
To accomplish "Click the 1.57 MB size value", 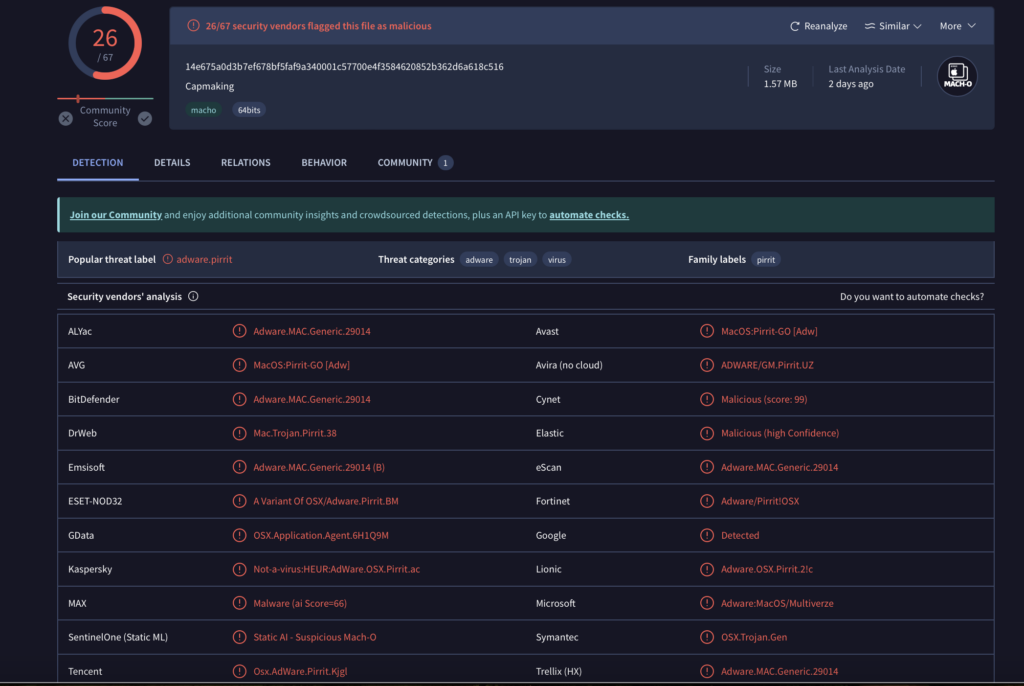I will pyautogui.click(x=780, y=84).
